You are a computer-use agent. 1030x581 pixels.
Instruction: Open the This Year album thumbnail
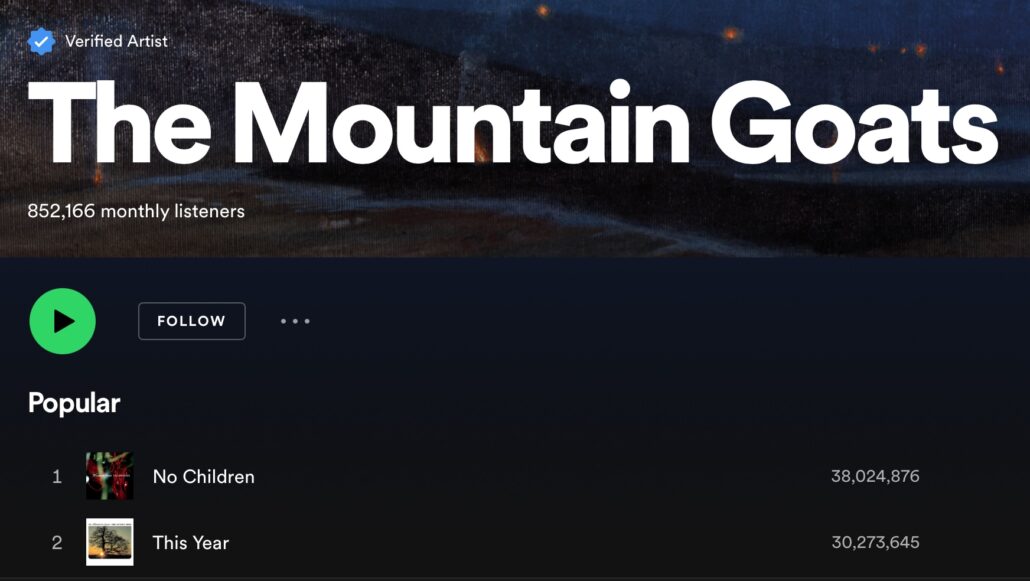click(110, 542)
